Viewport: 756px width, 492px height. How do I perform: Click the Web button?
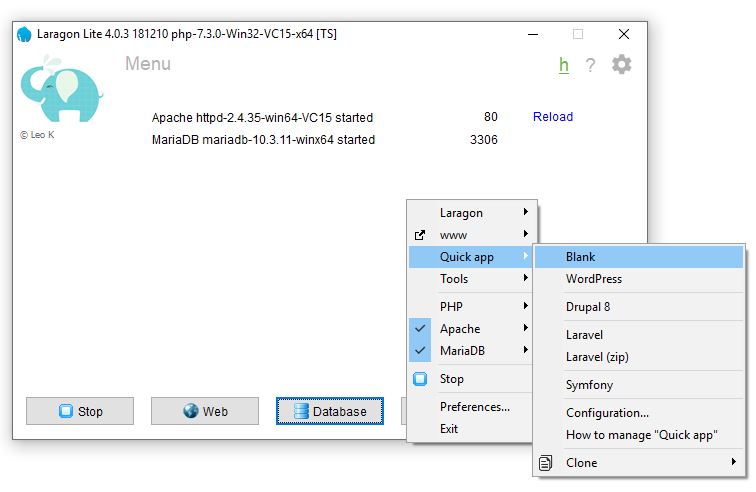[205, 411]
